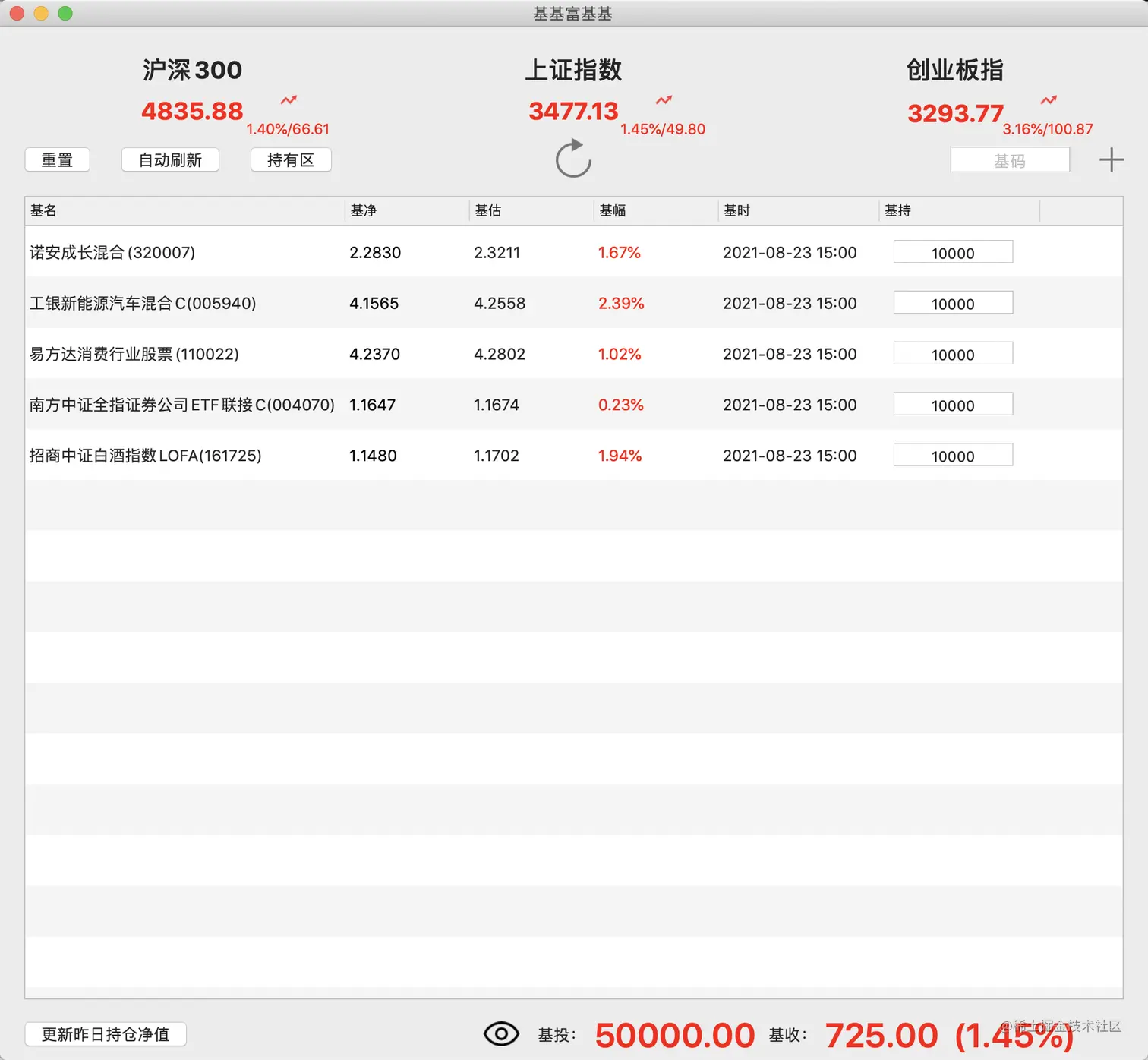The image size is (1148, 1060).
Task: Click the update time for 诺安成长混合
Action: point(790,252)
